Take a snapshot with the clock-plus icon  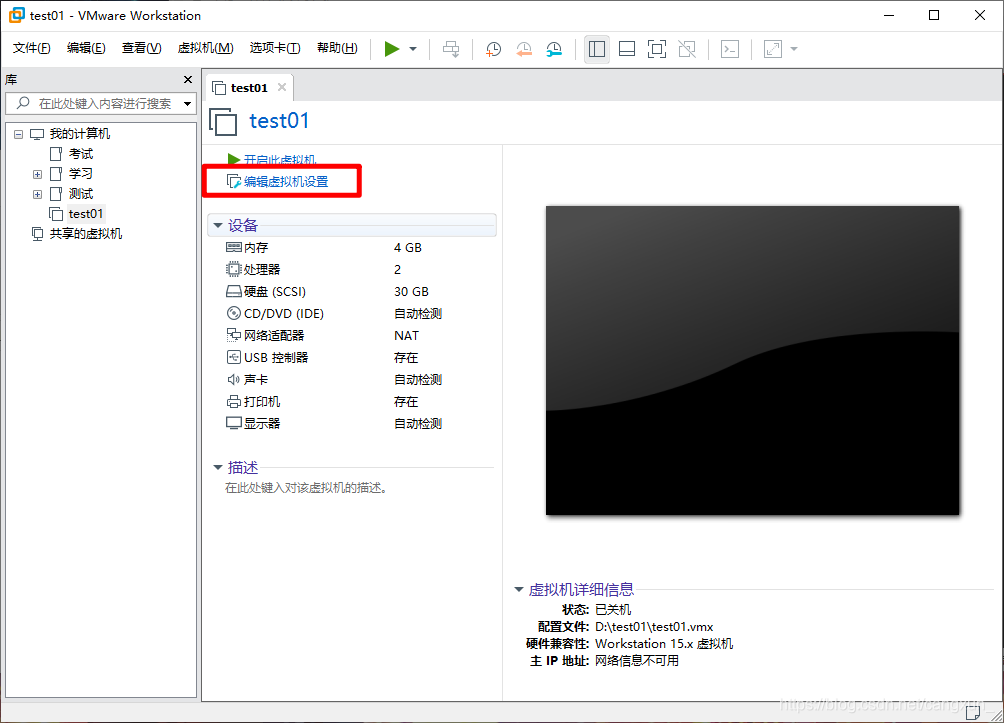pyautogui.click(x=493, y=49)
